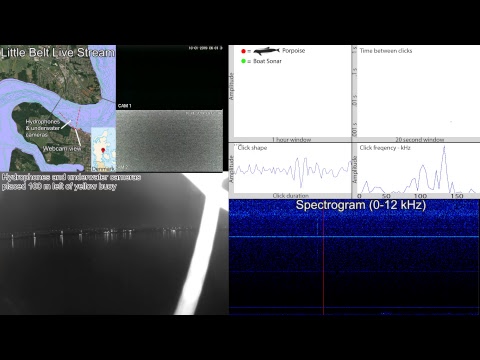This screenshot has width=480, height=360.
Task: Click the satellite map of Little Belt
Action: pyautogui.click(x=58, y=108)
